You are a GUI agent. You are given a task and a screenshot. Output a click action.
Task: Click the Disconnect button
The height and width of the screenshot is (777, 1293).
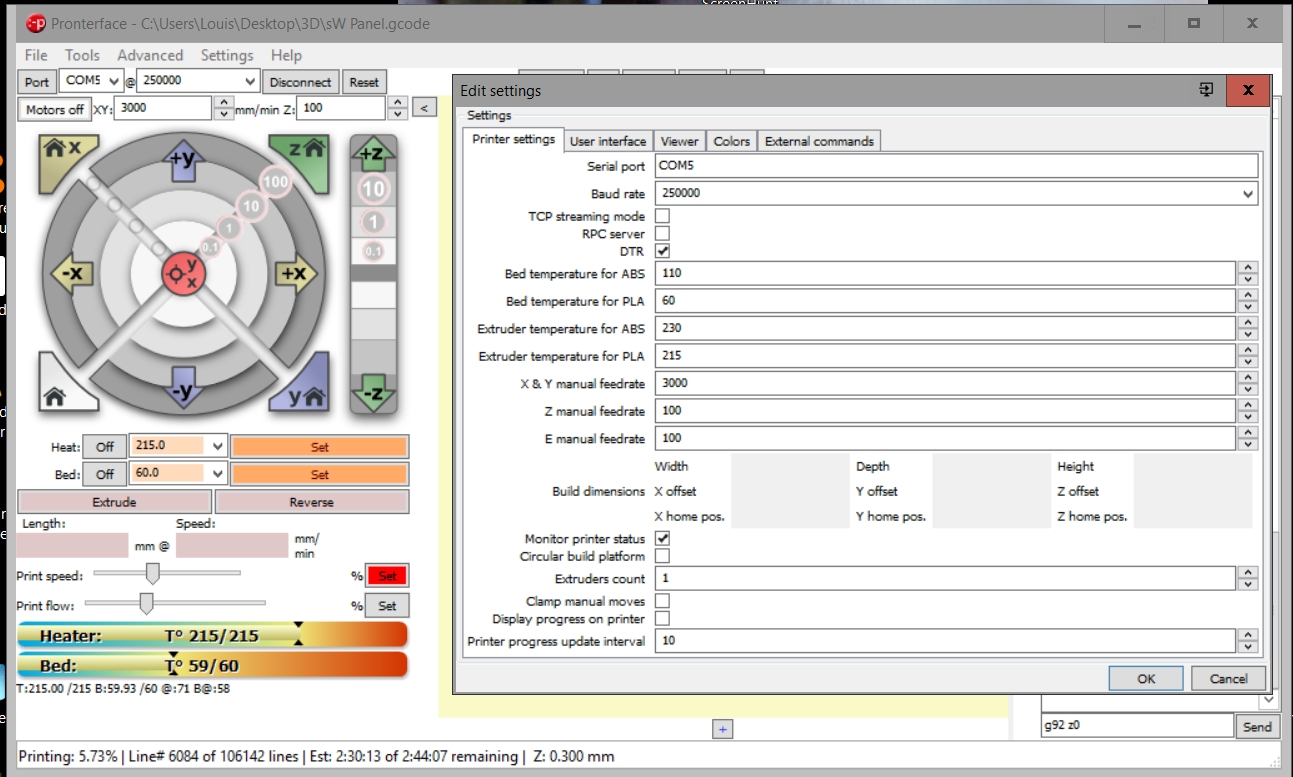point(300,81)
